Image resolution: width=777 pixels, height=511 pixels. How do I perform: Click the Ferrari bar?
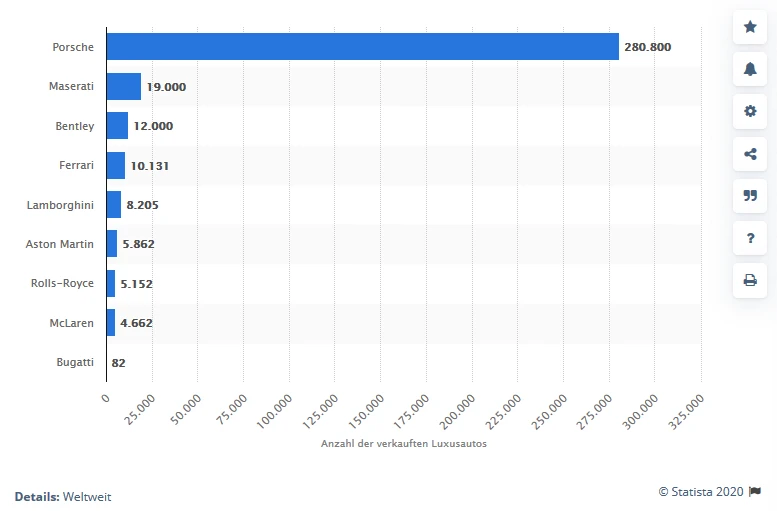pyautogui.click(x=116, y=165)
